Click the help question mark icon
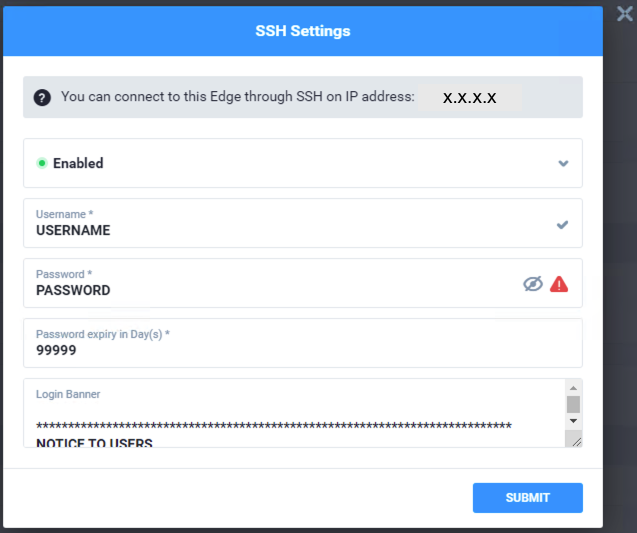Image resolution: width=637 pixels, height=533 pixels. pos(41,97)
